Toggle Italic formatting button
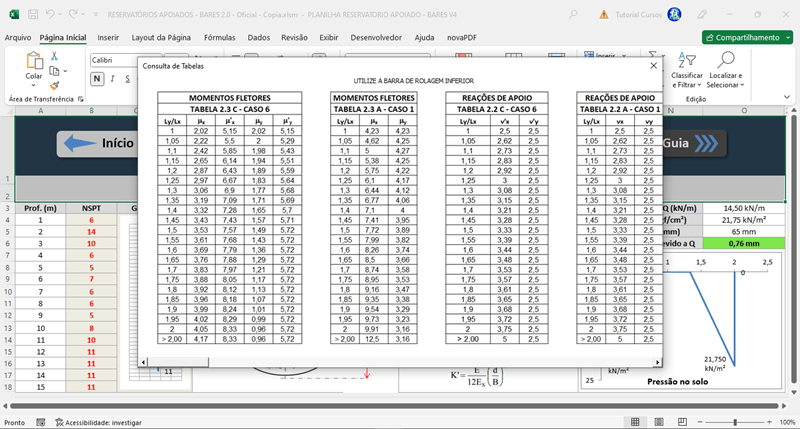The height and width of the screenshot is (429, 800). pos(112,79)
